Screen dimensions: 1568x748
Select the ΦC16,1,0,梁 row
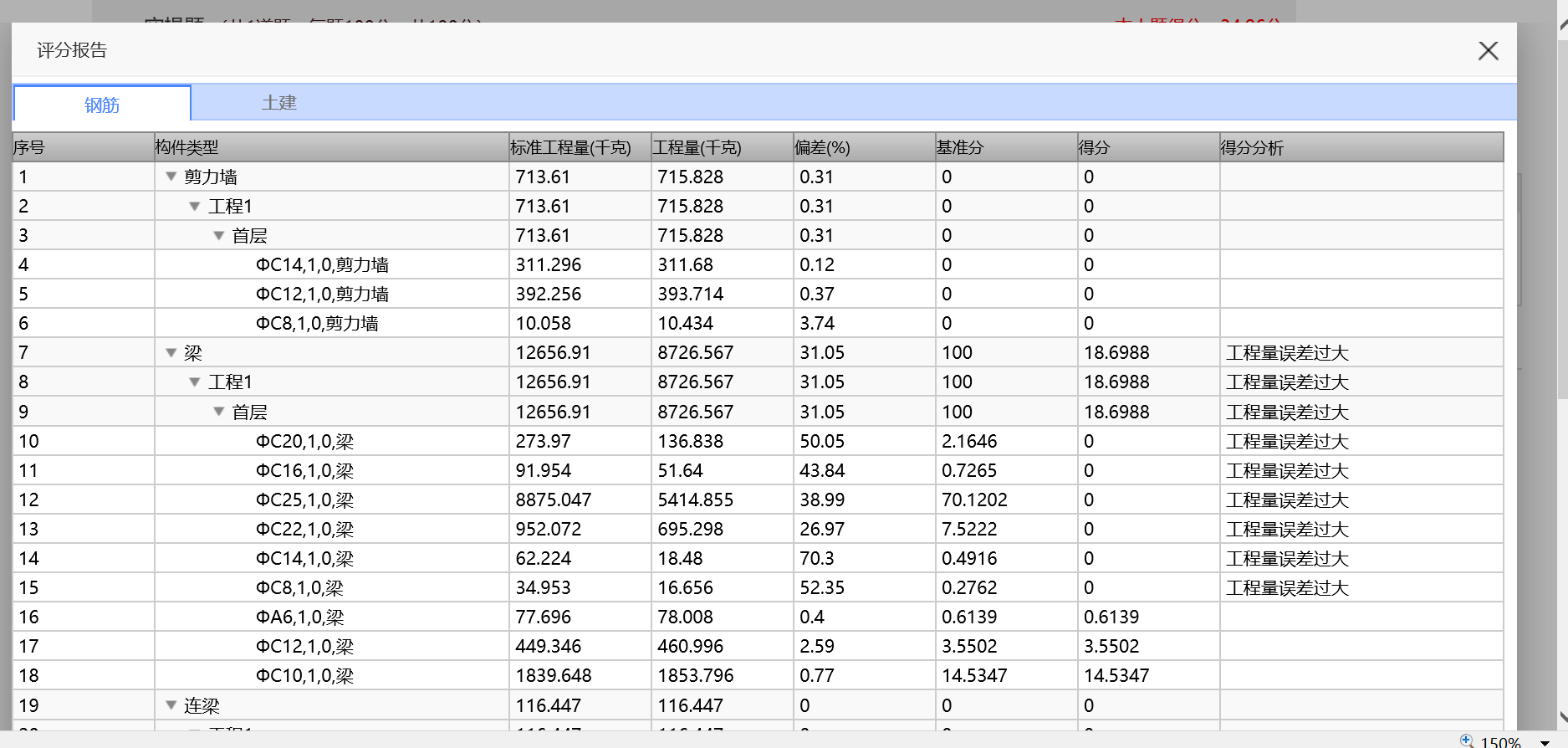click(x=758, y=470)
